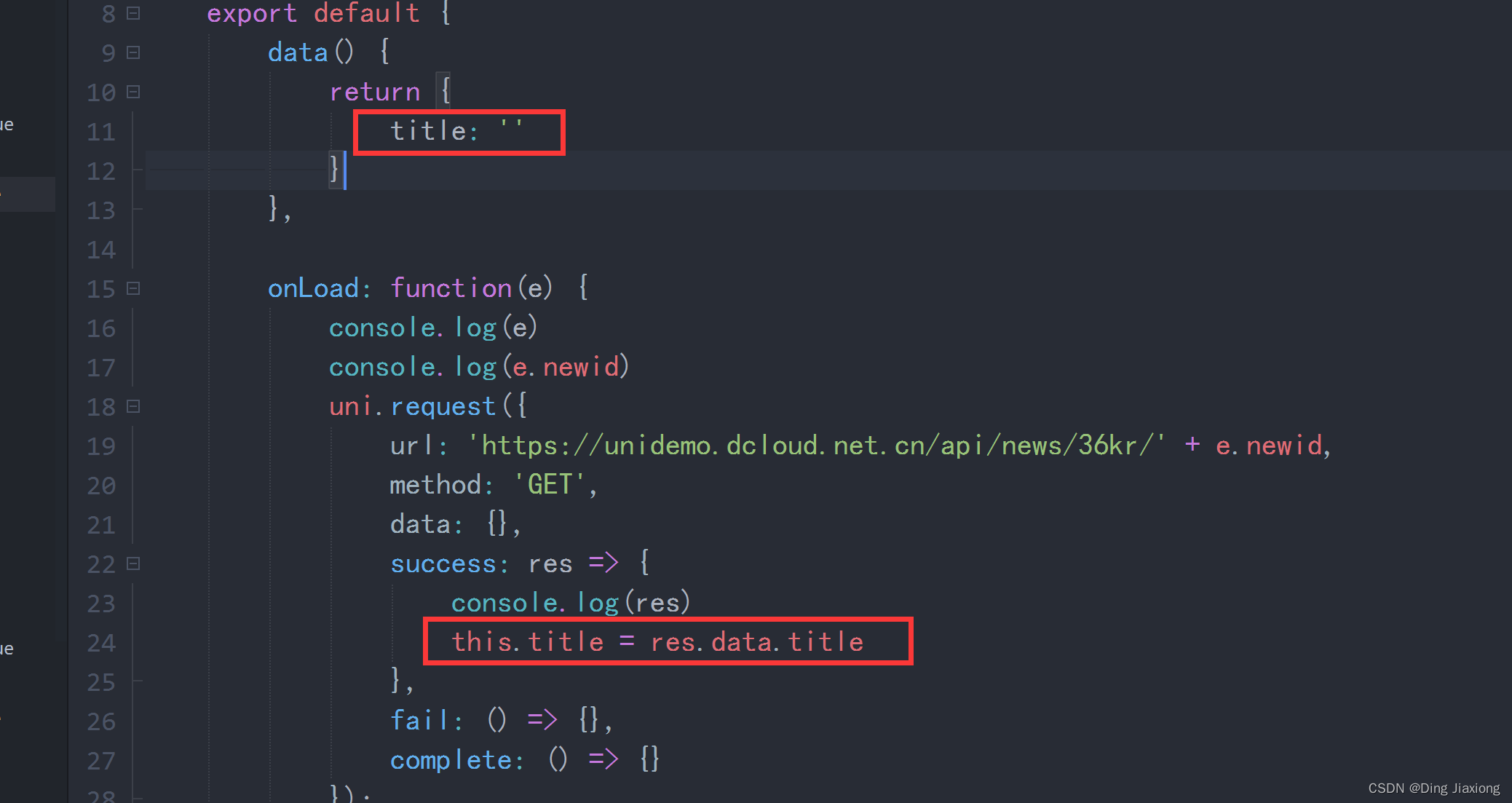Screen dimensions: 1512x803
Task: Click the 'GET' method string
Action: point(550,485)
